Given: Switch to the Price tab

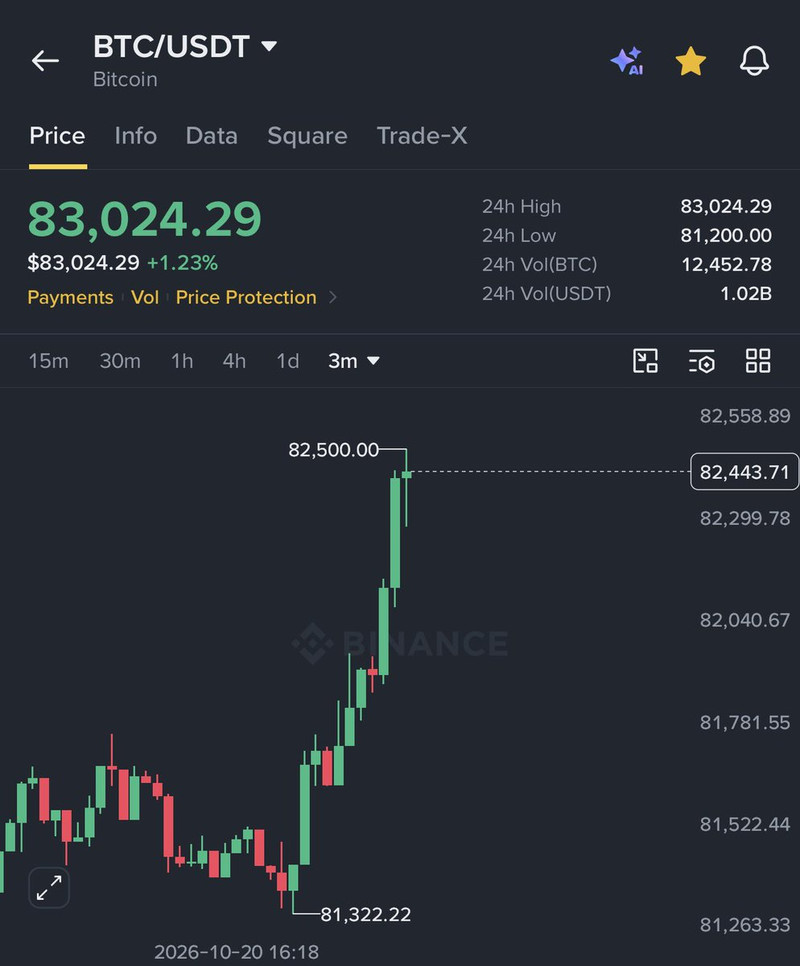Looking at the screenshot, I should pyautogui.click(x=57, y=136).
